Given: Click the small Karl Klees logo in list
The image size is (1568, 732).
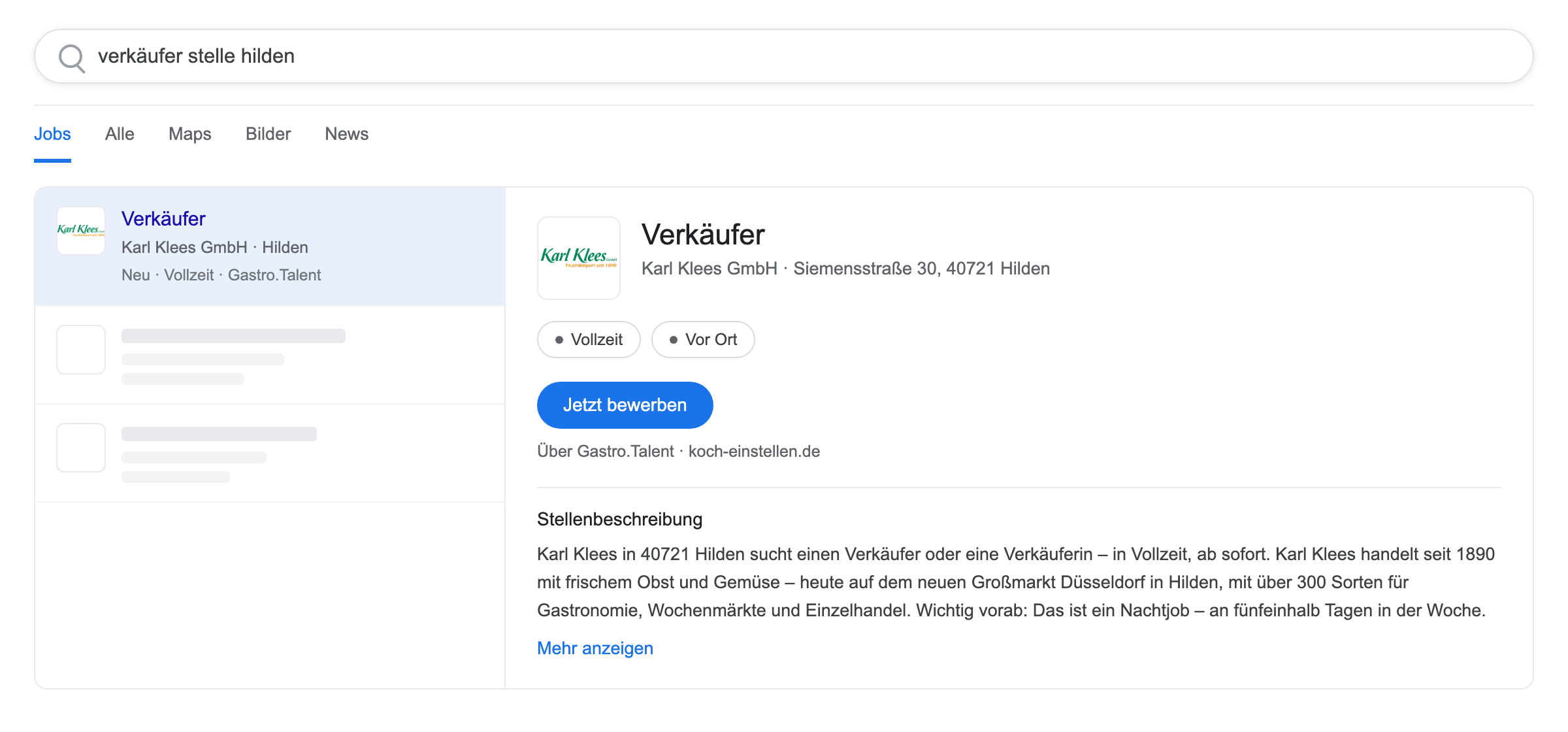Looking at the screenshot, I should click(x=81, y=231).
